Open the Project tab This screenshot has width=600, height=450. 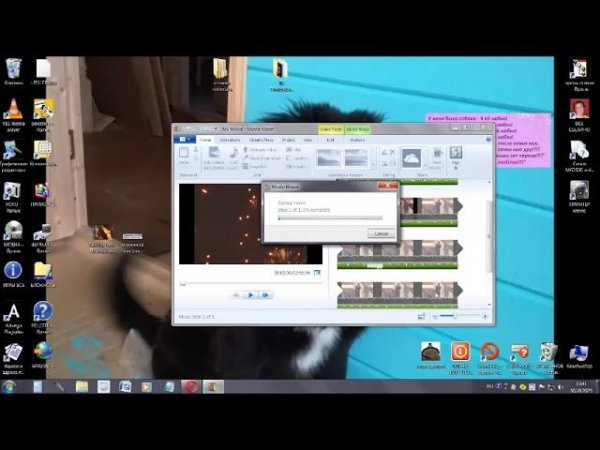point(288,140)
